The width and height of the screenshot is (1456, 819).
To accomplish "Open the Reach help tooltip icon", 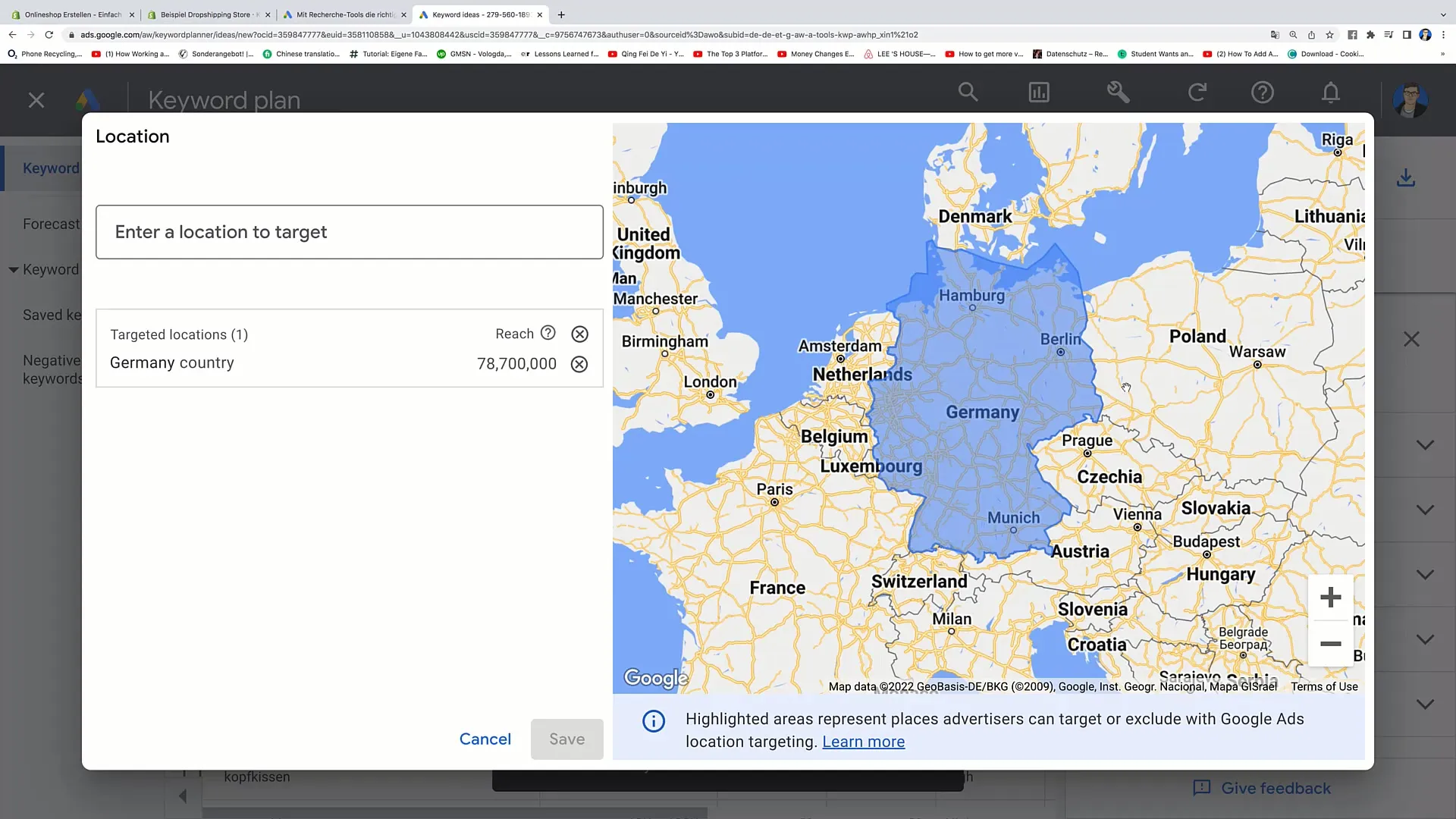I will point(548,333).
